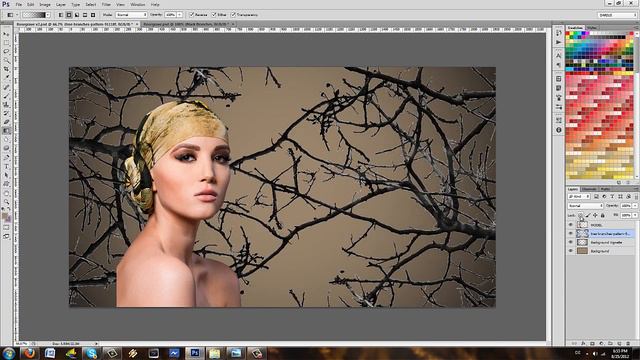Toggle the Transparency checkbox

(x=233, y=15)
